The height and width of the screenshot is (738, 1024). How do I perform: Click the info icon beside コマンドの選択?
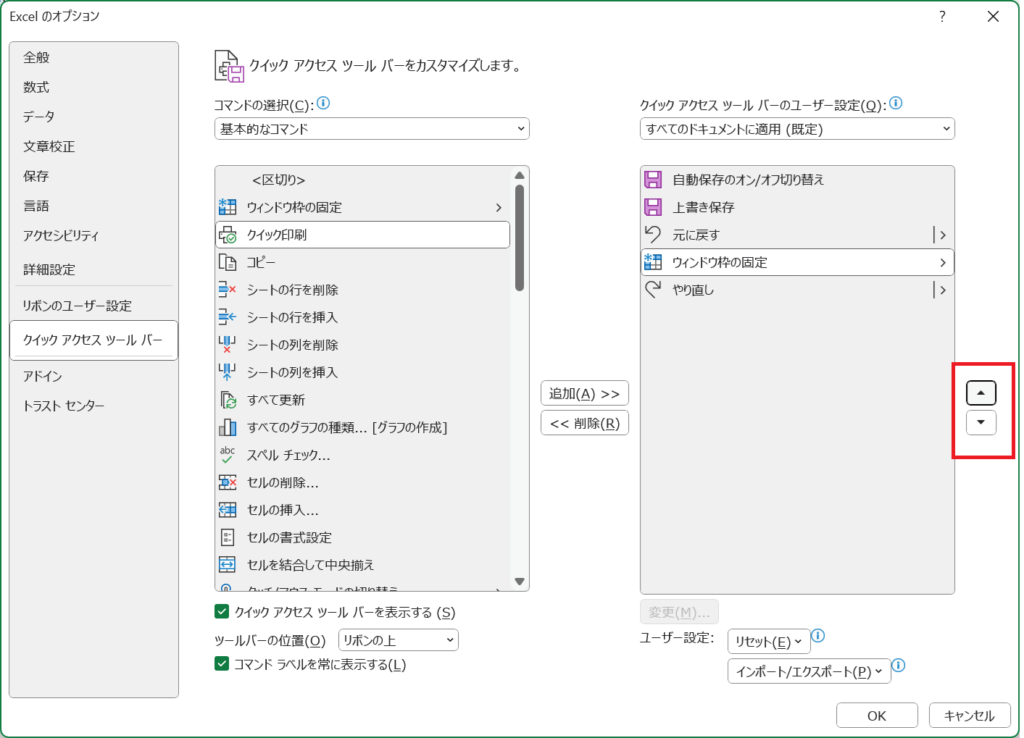tap(323, 103)
